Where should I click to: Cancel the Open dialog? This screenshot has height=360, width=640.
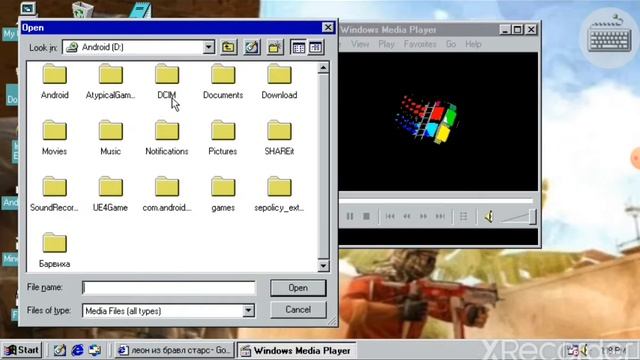[x=298, y=310]
